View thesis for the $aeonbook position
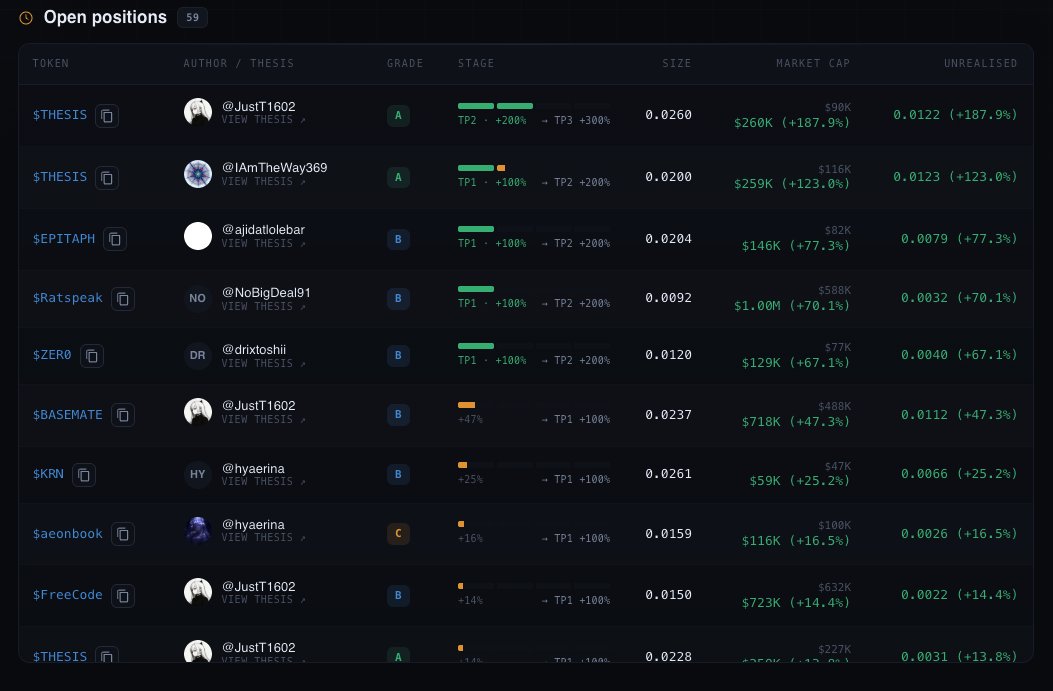Screen dimensions: 1053x691 coord(264,537)
